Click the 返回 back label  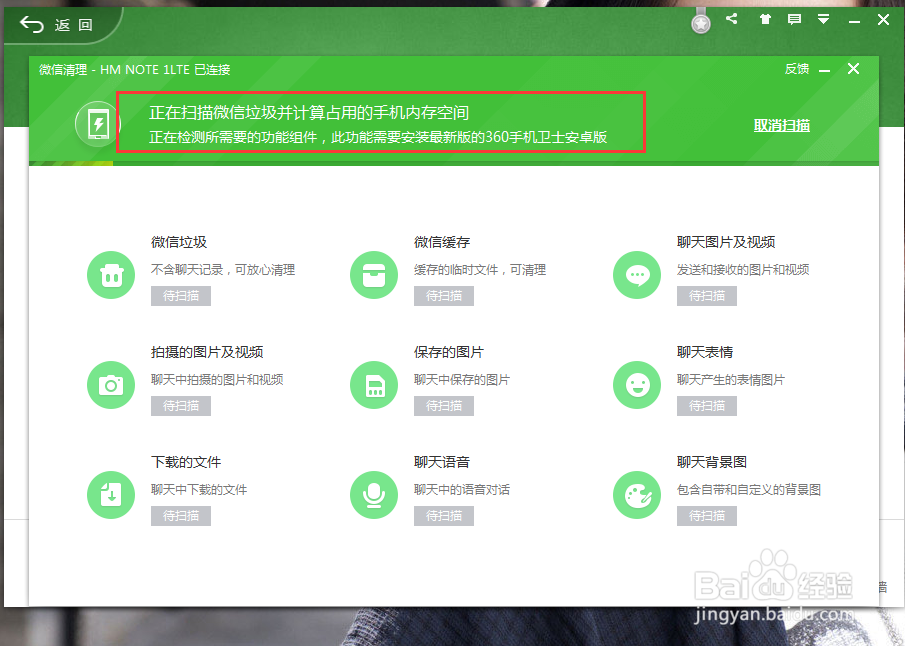click(x=73, y=25)
